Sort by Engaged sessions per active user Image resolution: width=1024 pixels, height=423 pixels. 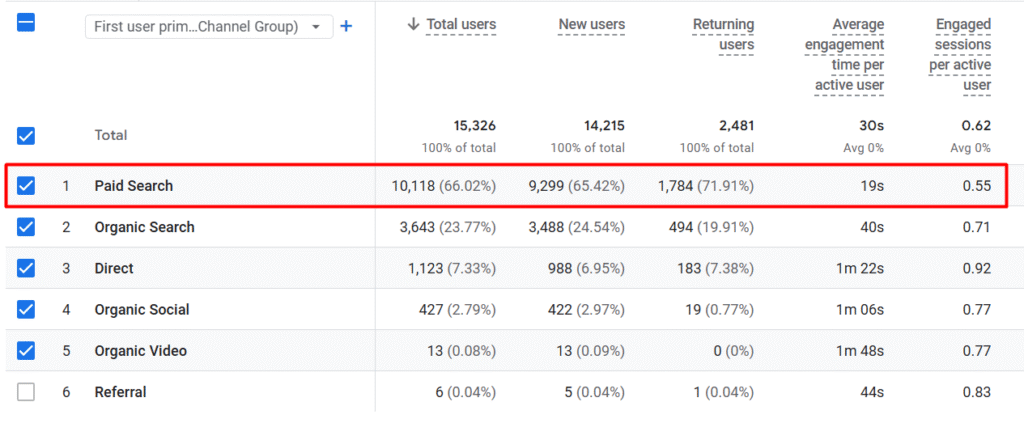click(x=960, y=55)
